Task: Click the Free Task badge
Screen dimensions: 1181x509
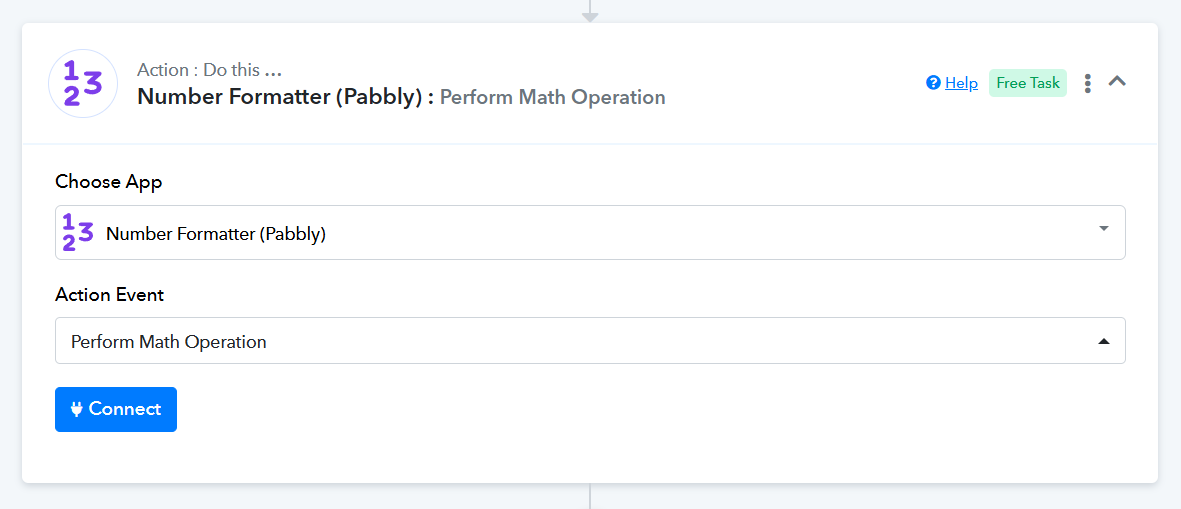Action: 1028,83
